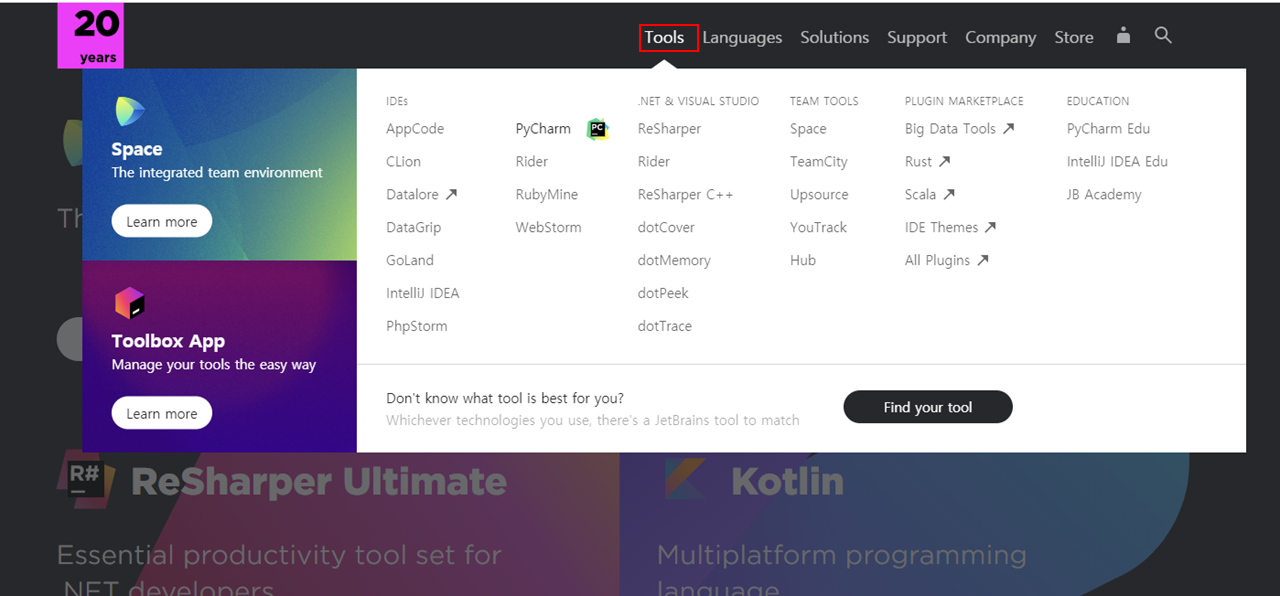This screenshot has width=1280, height=596.
Task: Open the dotPeek link
Action: tap(663, 293)
